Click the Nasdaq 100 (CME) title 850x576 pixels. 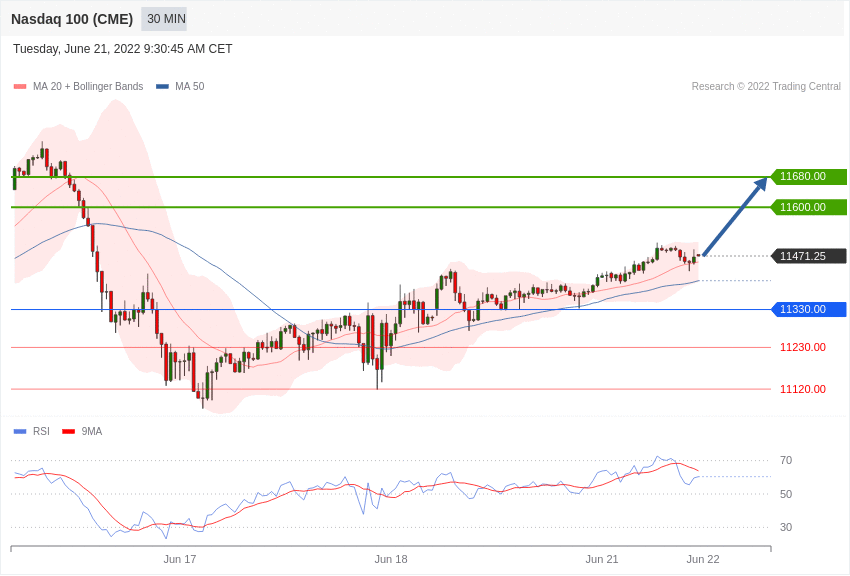point(72,19)
